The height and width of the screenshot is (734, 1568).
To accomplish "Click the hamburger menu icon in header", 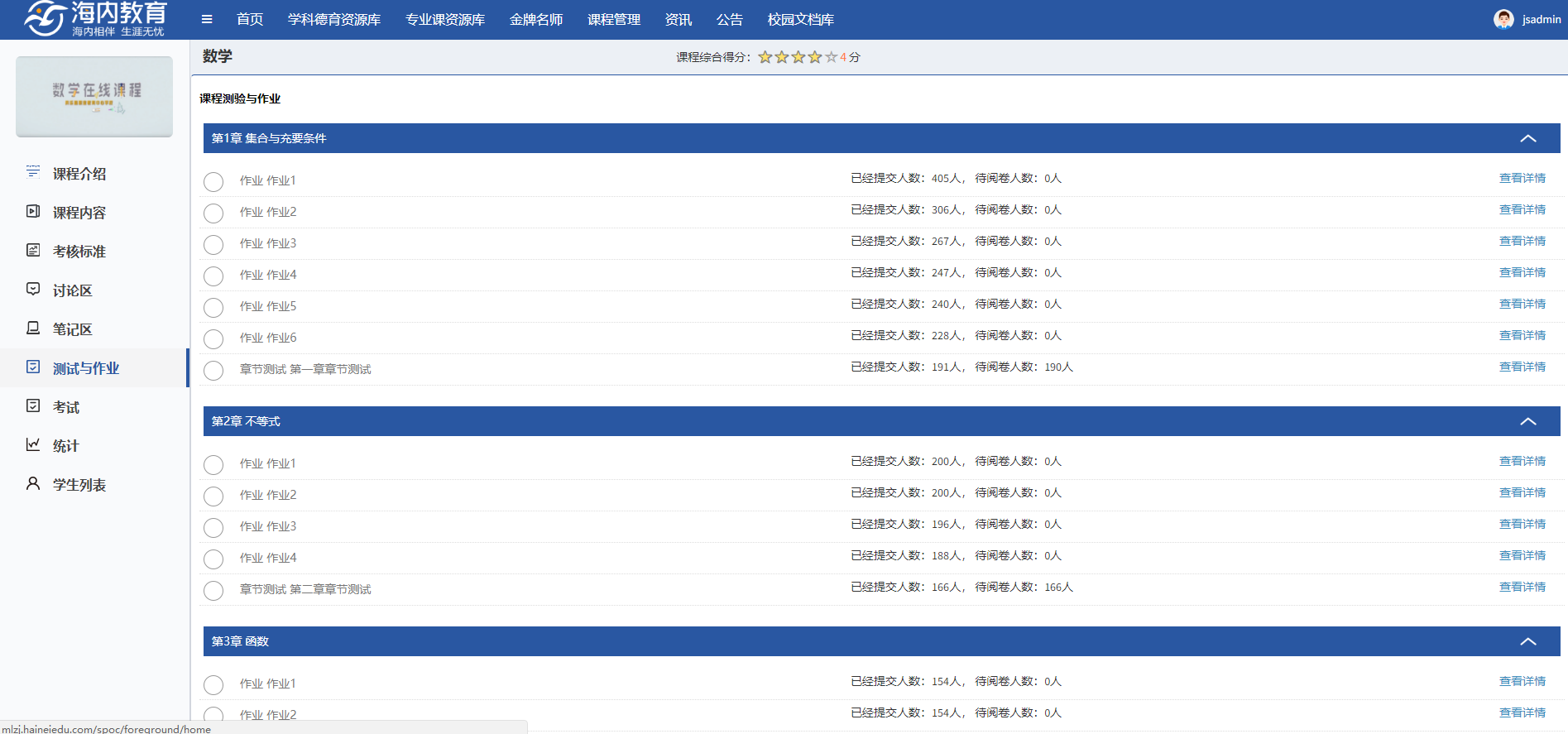I will pos(207,19).
